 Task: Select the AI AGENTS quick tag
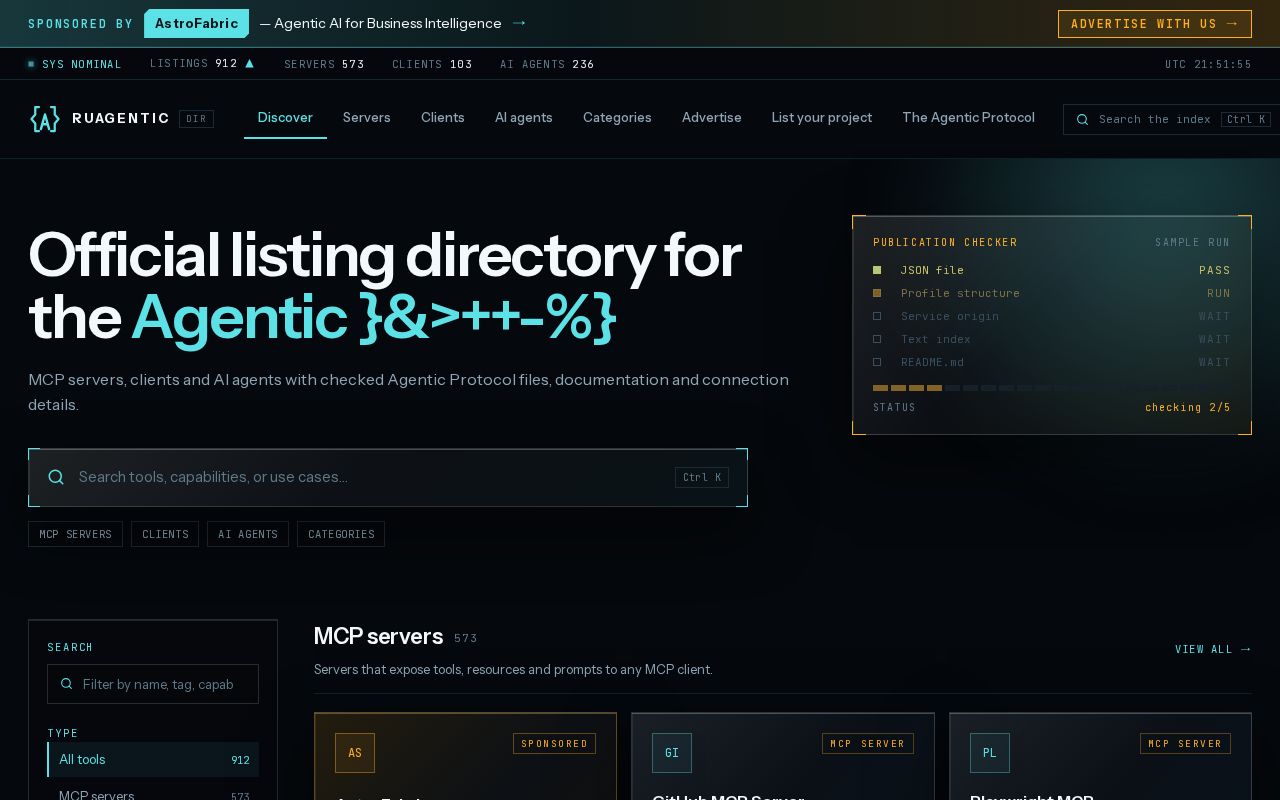coord(248,534)
